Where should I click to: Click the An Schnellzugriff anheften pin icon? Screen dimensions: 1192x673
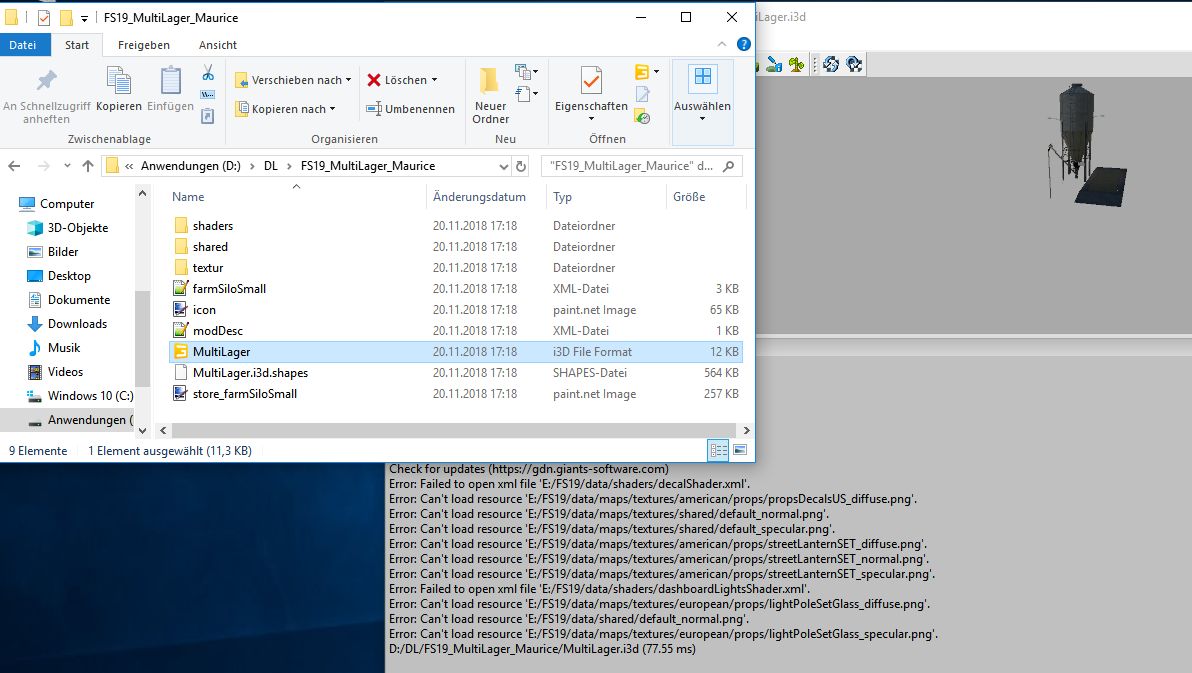coord(46,81)
